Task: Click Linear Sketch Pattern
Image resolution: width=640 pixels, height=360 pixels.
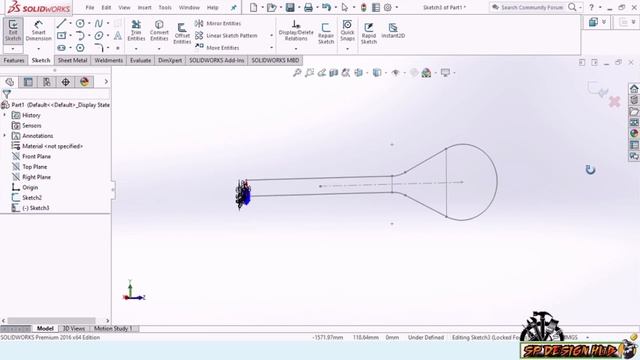Action: [226, 36]
